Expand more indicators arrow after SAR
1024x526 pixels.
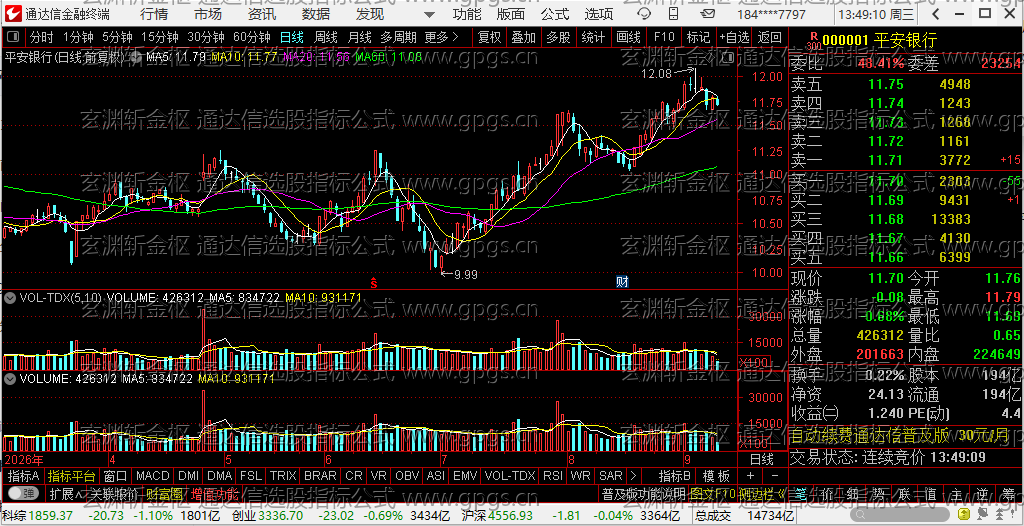click(632, 476)
